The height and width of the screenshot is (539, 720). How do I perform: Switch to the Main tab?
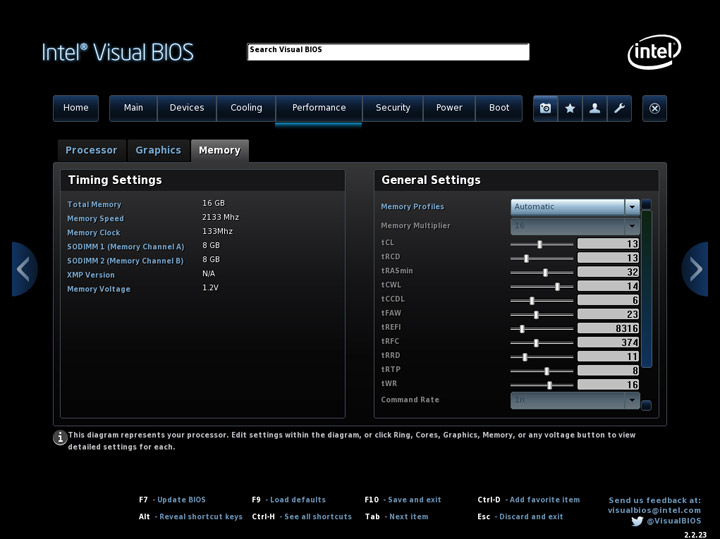pyautogui.click(x=133, y=108)
